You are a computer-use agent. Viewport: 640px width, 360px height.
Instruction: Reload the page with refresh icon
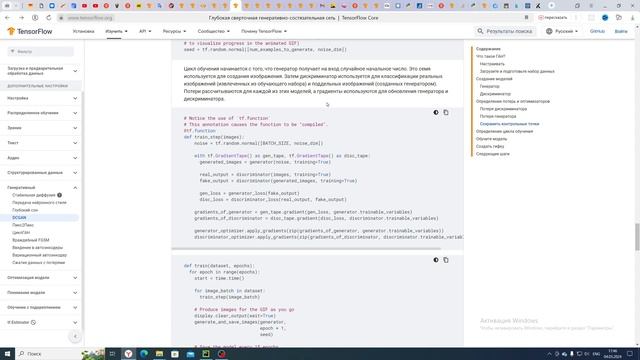(49, 18)
